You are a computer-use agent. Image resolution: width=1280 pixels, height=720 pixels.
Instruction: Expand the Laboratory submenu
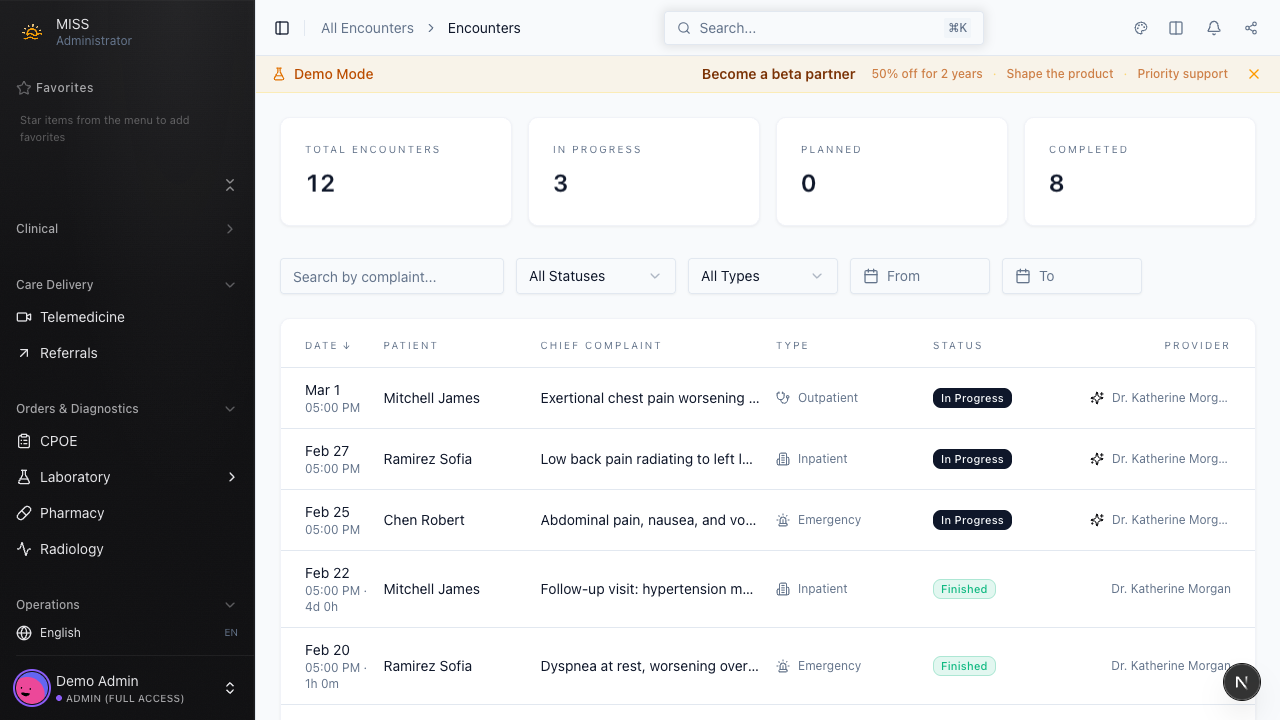232,477
